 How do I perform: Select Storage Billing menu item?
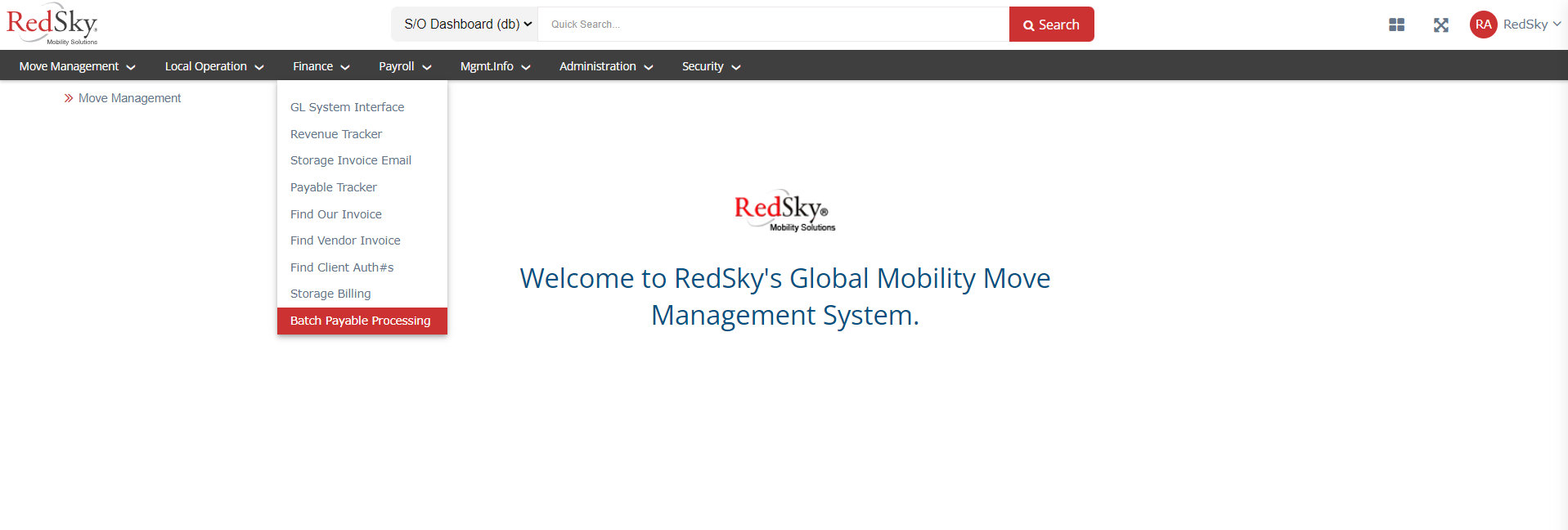pyautogui.click(x=362, y=294)
